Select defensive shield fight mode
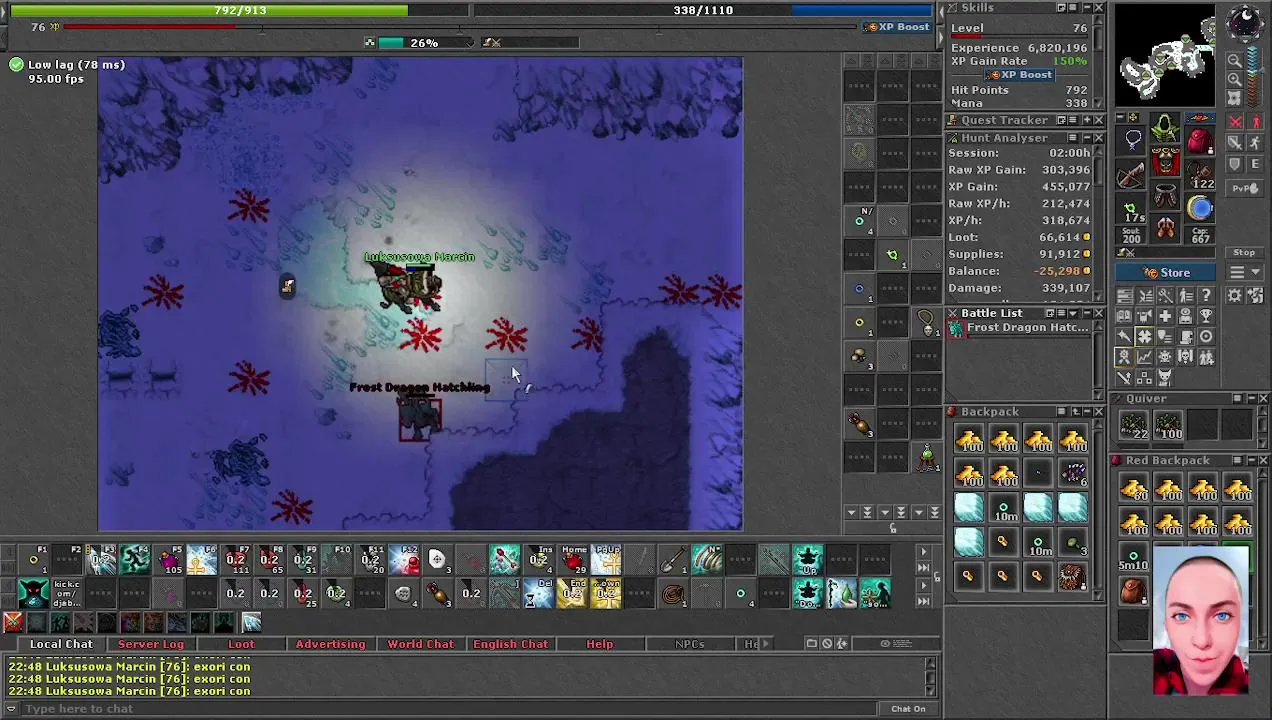The height and width of the screenshot is (720, 1272). pyautogui.click(x=1234, y=163)
